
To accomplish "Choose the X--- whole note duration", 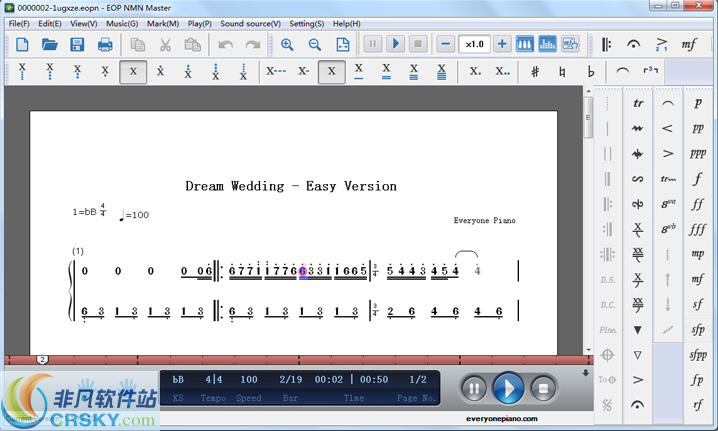I will point(276,72).
